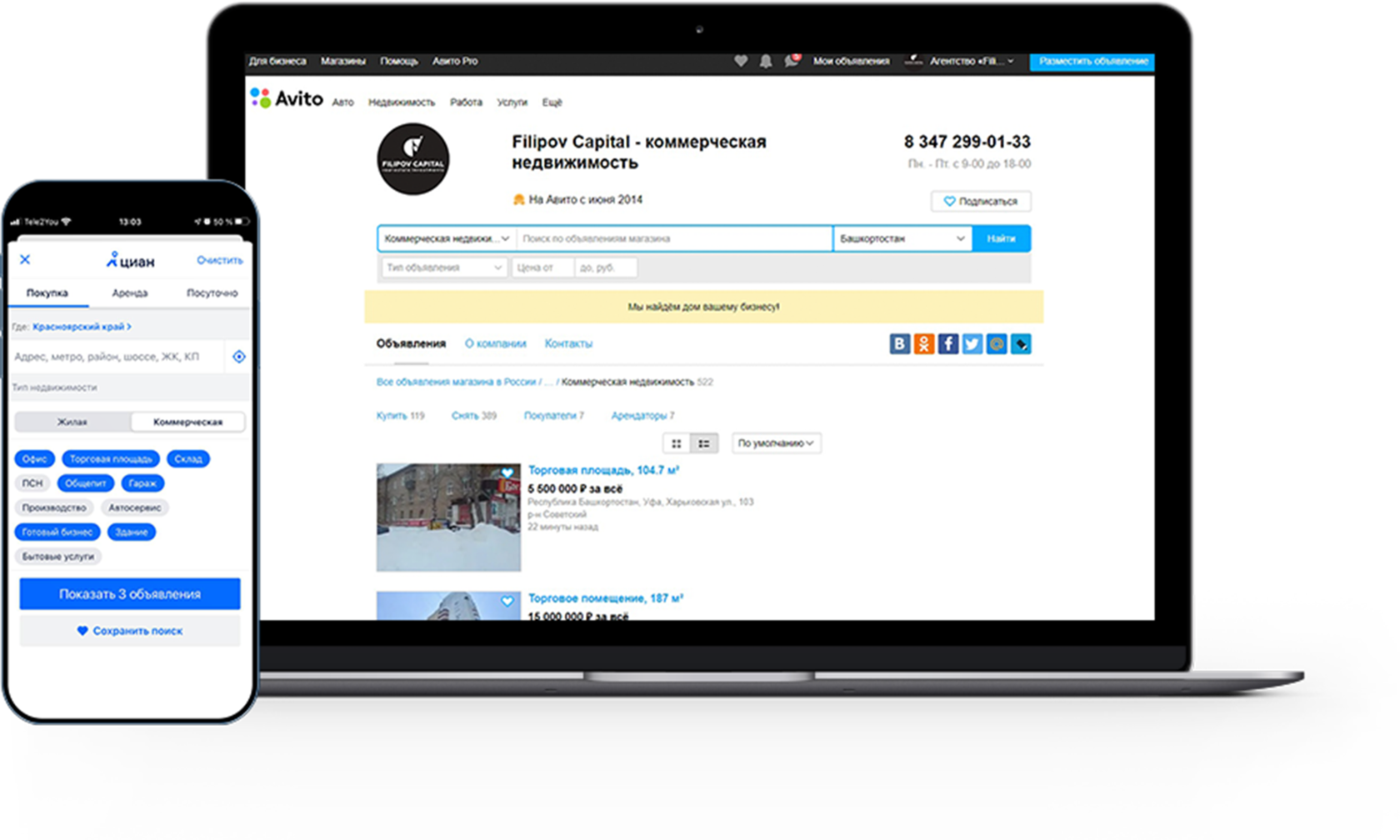The width and height of the screenshot is (1400, 840).
Task: Switch listings to list view icon
Action: click(704, 443)
